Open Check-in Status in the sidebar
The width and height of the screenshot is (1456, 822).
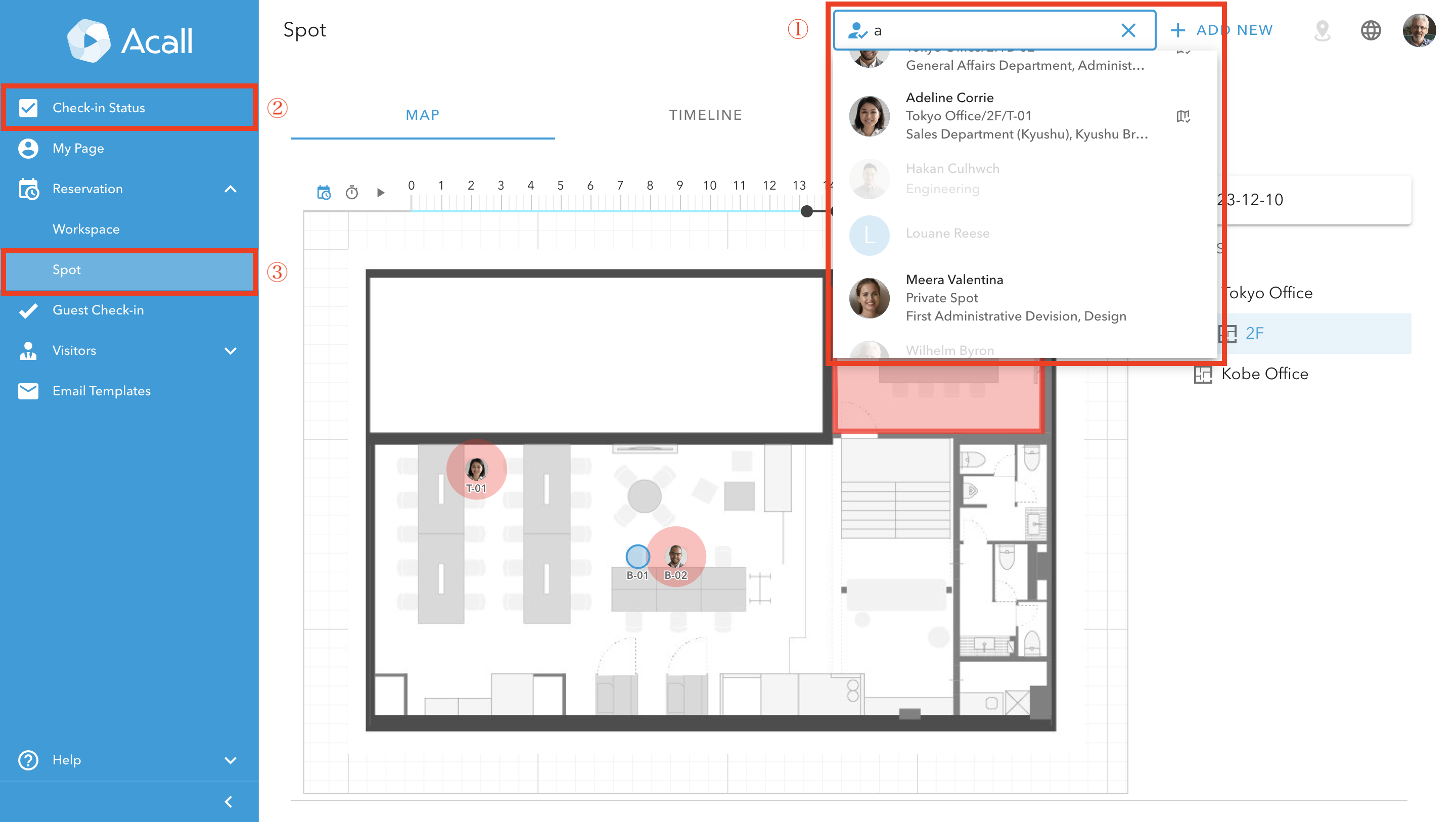click(129, 107)
